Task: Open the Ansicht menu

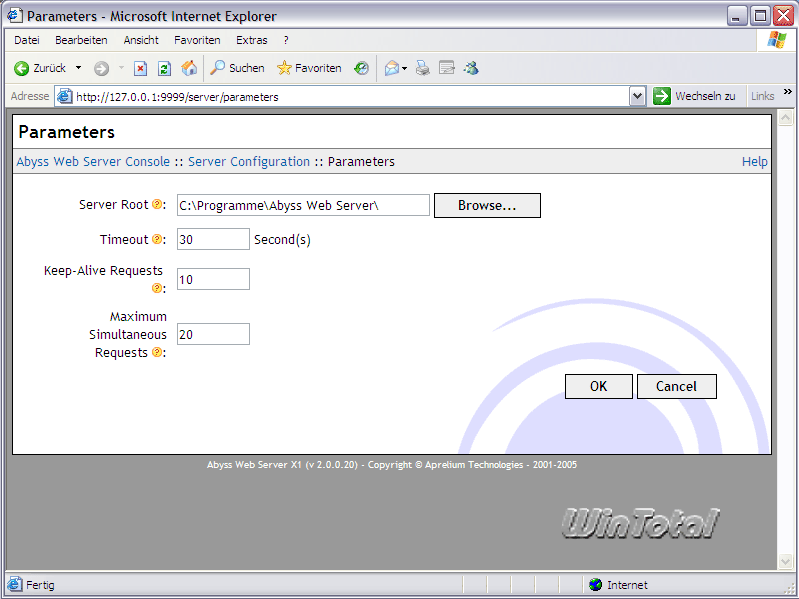Action: point(141,40)
